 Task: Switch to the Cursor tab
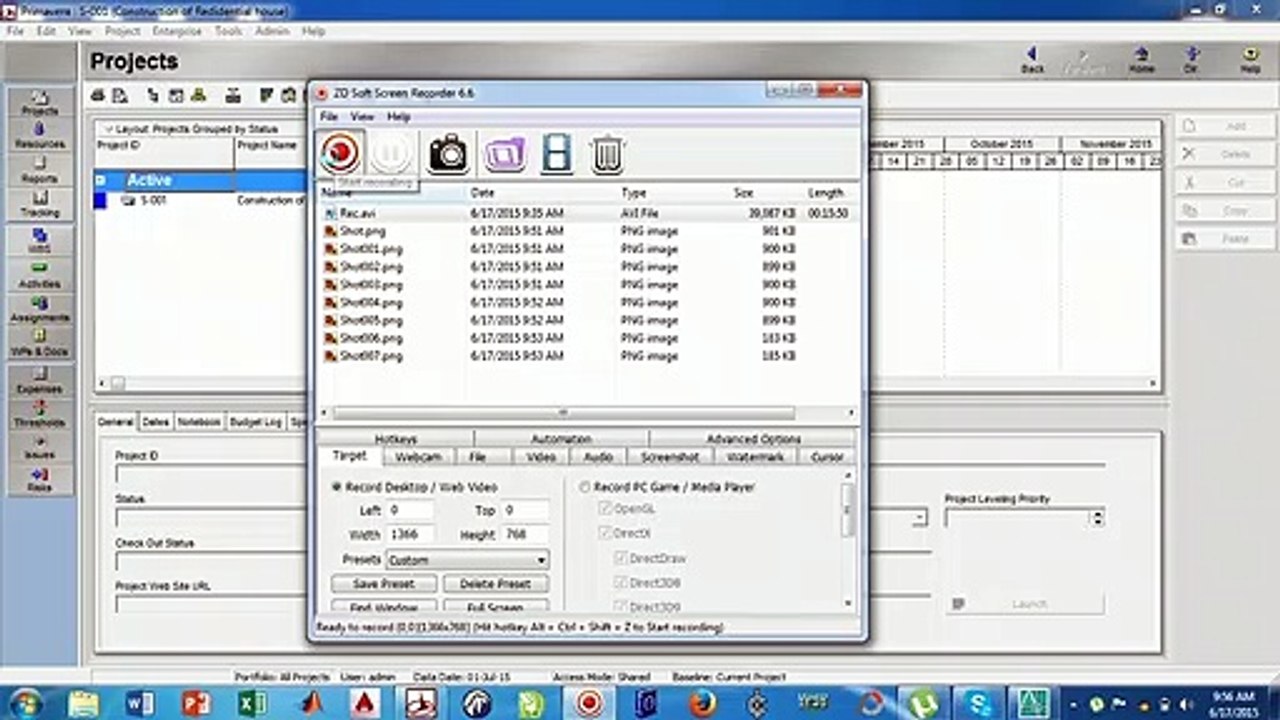[827, 456]
